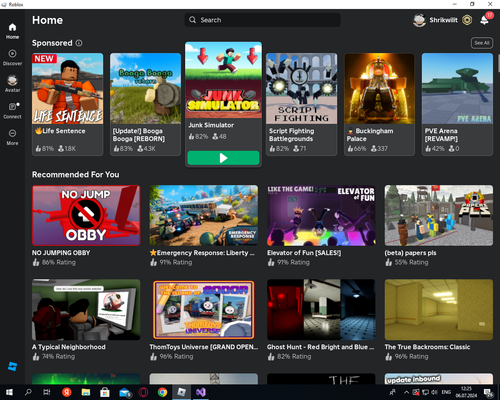Viewport: 500px width, 400px height.
Task: Select the Roblox taskbar icon
Action: [x=182, y=392]
